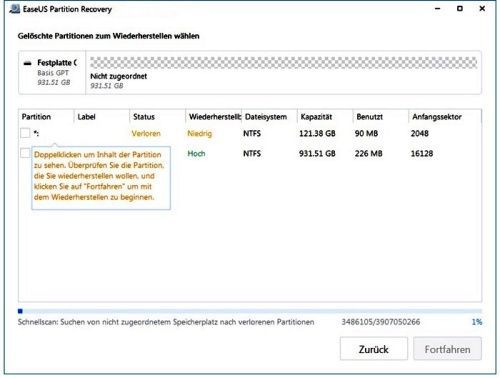Check the 931.51 GB partition checkbox

[25, 153]
